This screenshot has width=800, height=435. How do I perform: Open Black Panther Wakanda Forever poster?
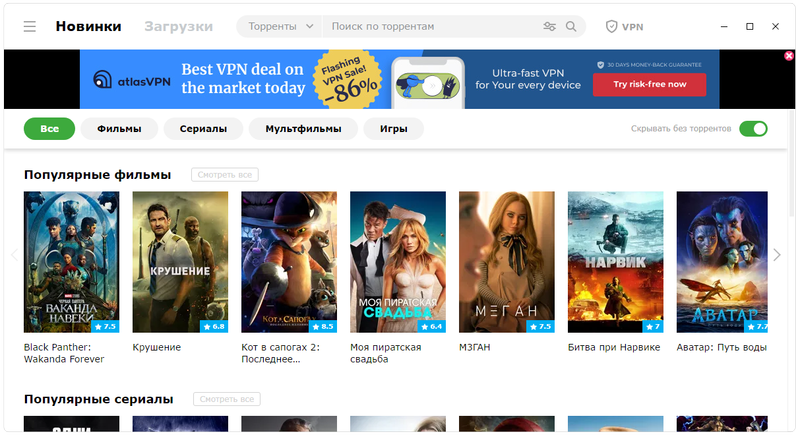click(x=71, y=262)
